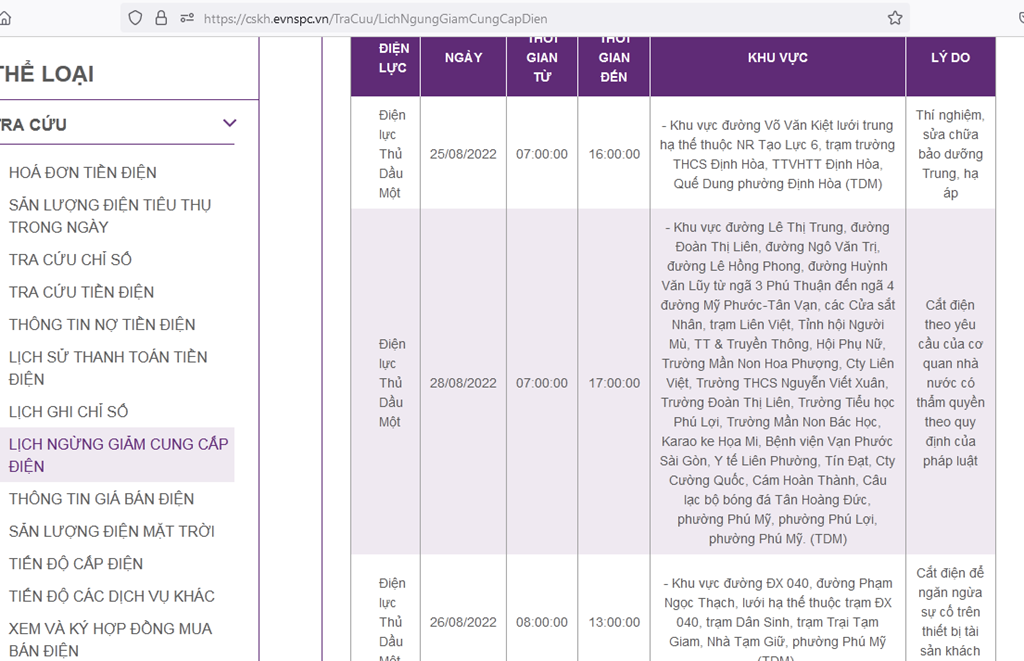This screenshot has height=661, width=1024.
Task: Click the end time 16:00:00 cell
Action: click(x=614, y=154)
